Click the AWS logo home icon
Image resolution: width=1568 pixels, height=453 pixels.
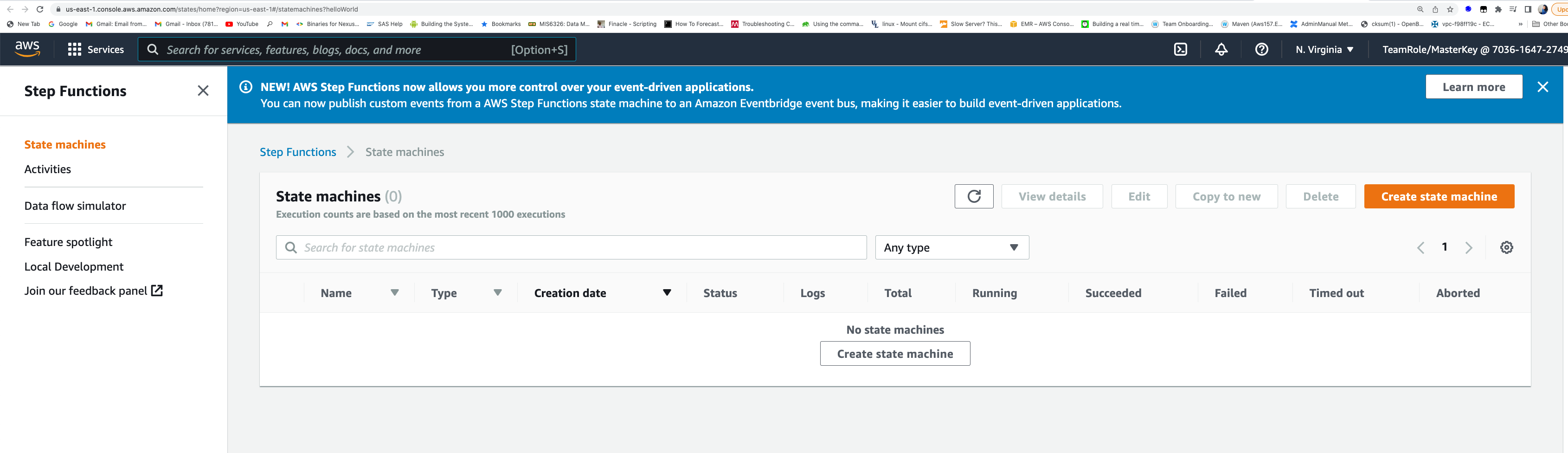27,49
